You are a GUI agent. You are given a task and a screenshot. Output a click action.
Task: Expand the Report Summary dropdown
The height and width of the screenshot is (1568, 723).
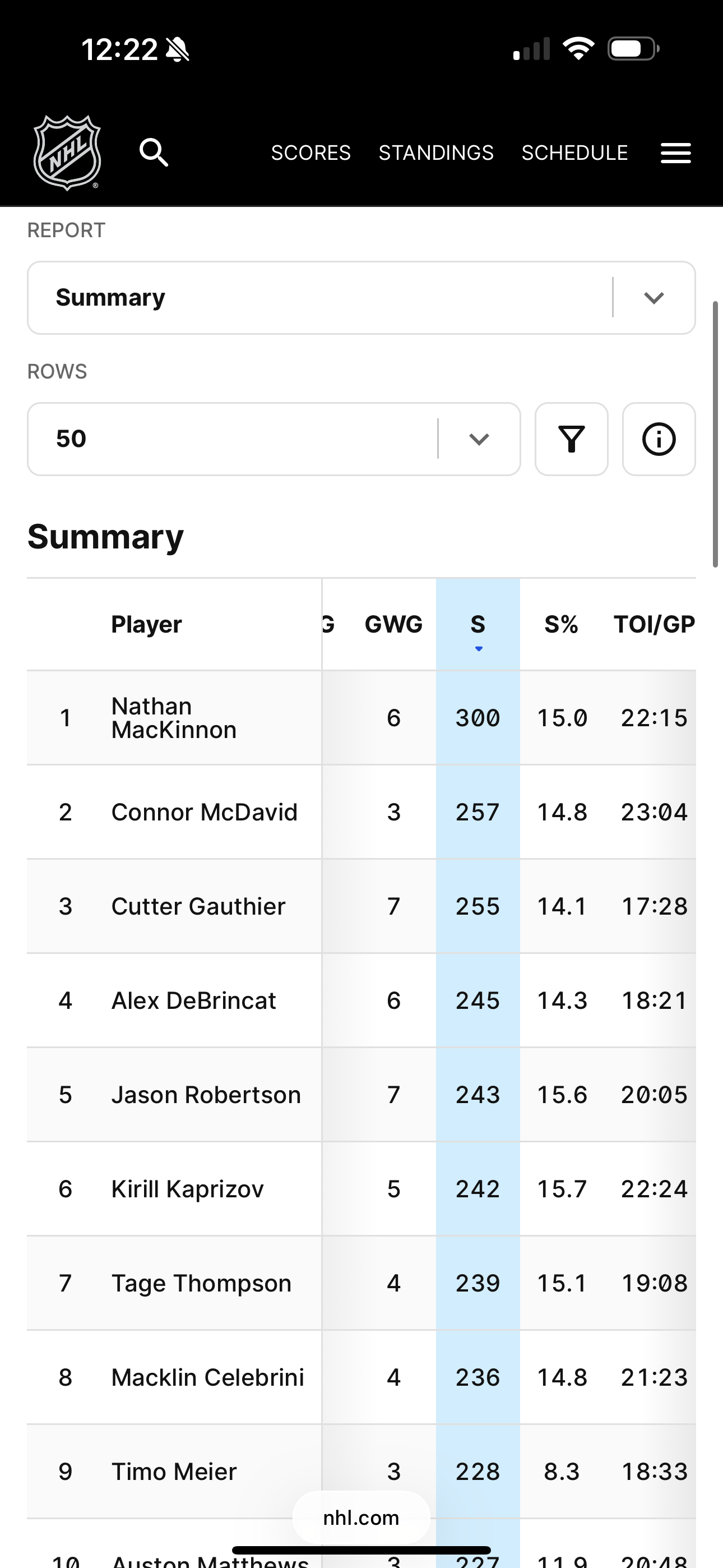[x=328, y=298]
